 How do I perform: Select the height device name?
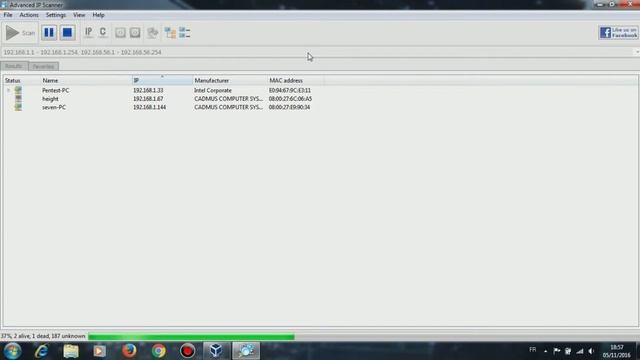pyautogui.click(x=50, y=99)
